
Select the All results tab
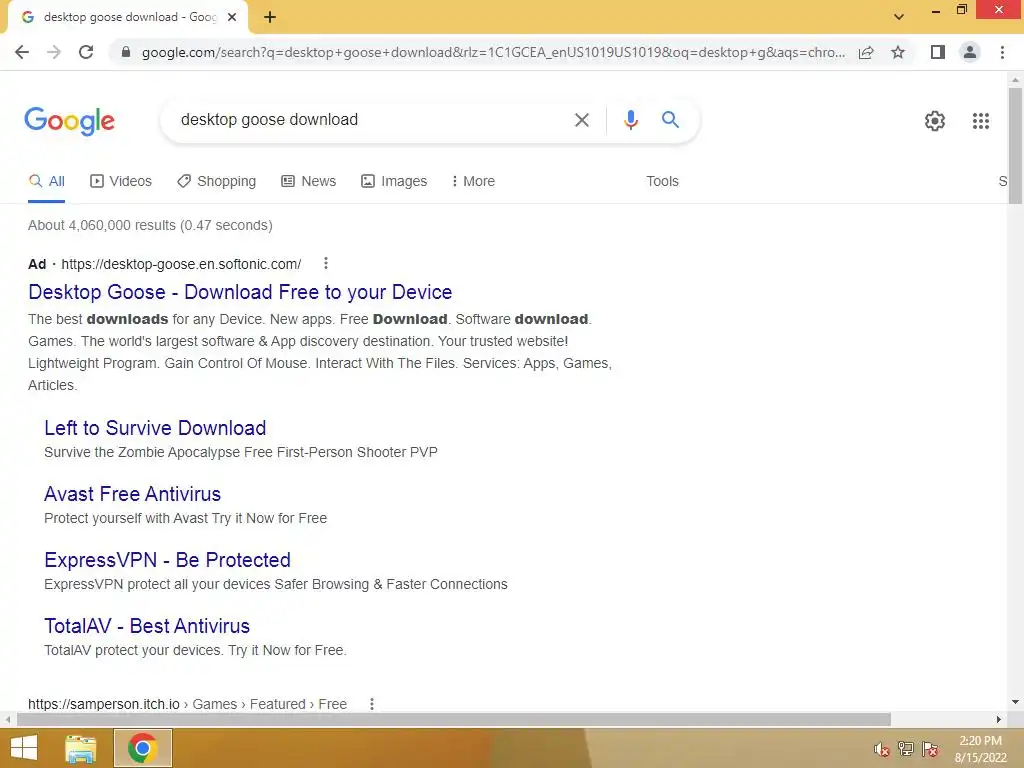tap(47, 182)
